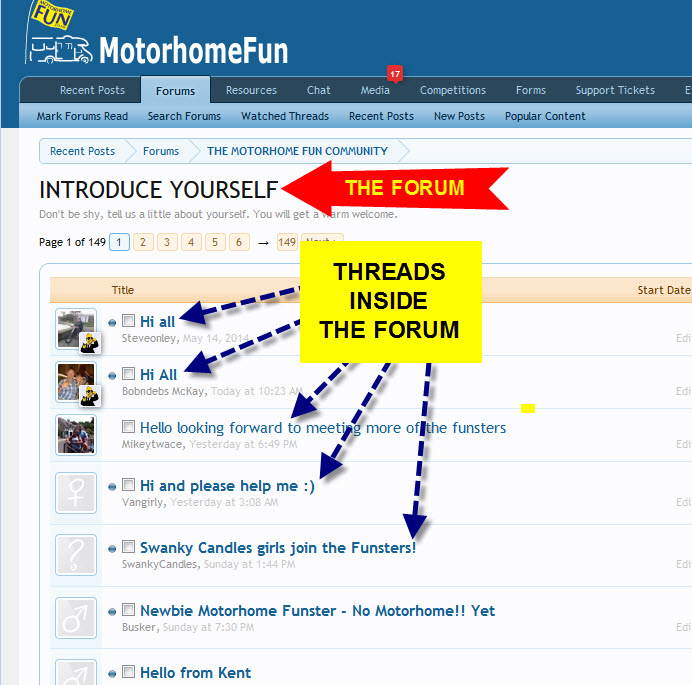
Task: Tick checkbox for Hi and please help me
Action: pyautogui.click(x=128, y=484)
